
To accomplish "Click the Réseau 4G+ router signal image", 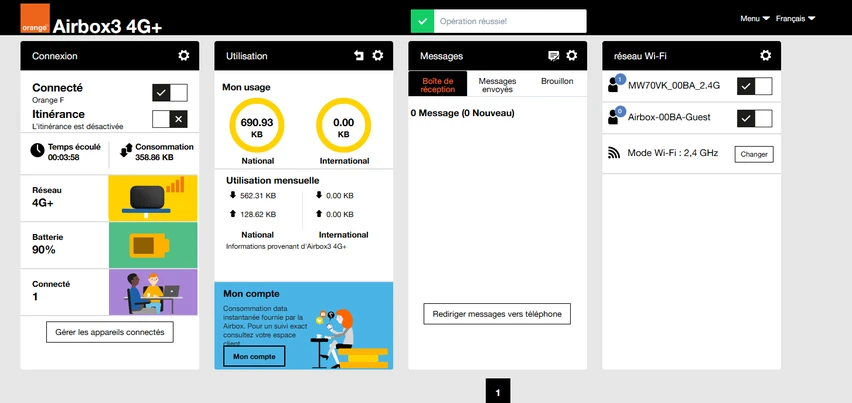I will pyautogui.click(x=153, y=198).
